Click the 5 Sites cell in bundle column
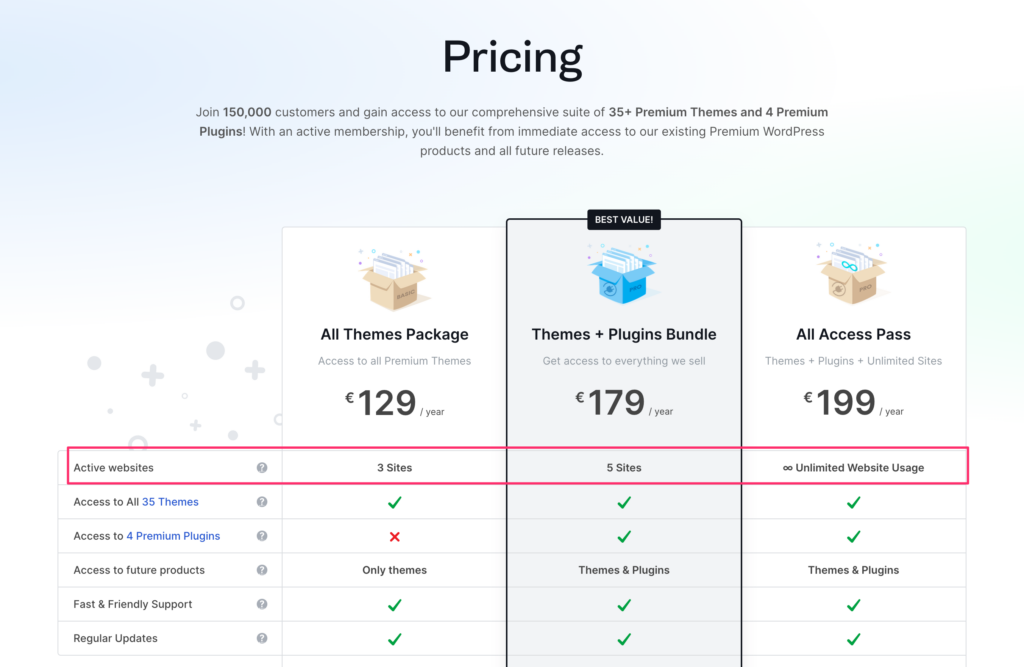 pyautogui.click(x=624, y=468)
